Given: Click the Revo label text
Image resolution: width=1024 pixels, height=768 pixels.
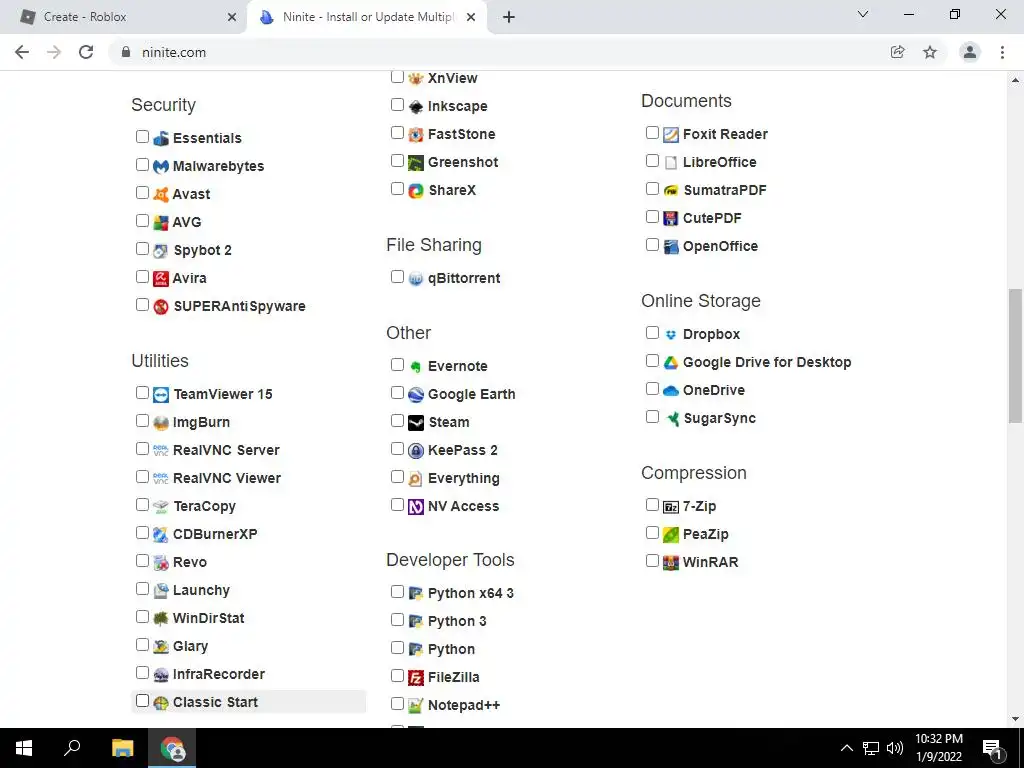Looking at the screenshot, I should [x=190, y=562].
